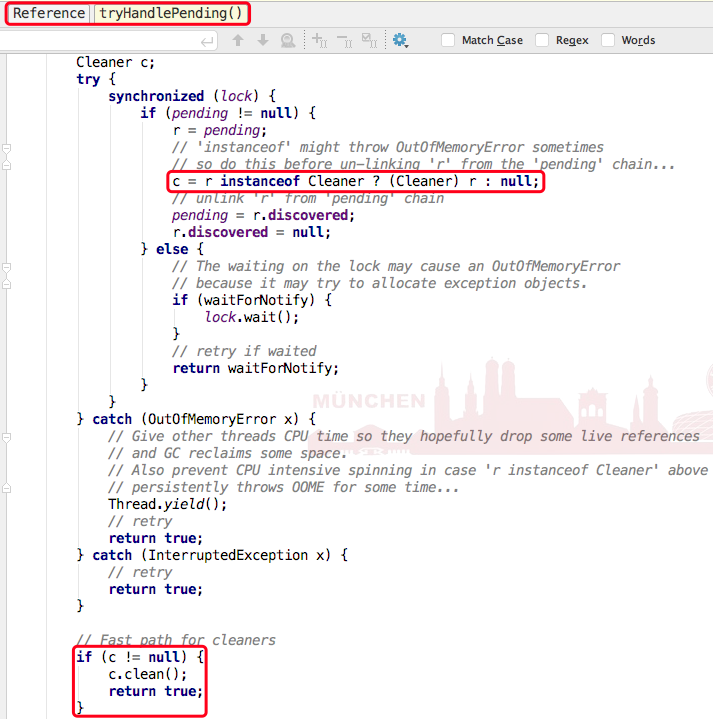713x719 pixels.
Task: Click "catch (OutOfMemoryError x)" line
Action: click(x=196, y=419)
